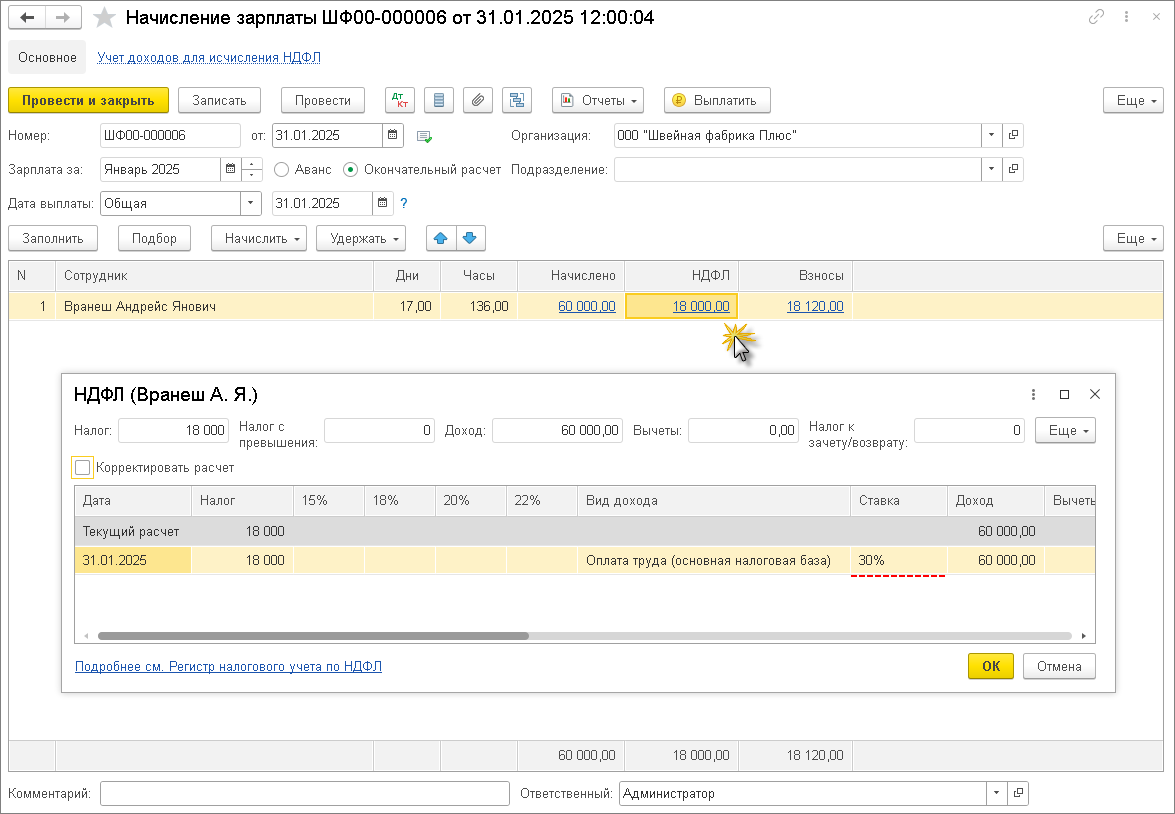Open the НДФЛ dialog three-dot menu
1175x814 pixels.
[x=1033, y=394]
